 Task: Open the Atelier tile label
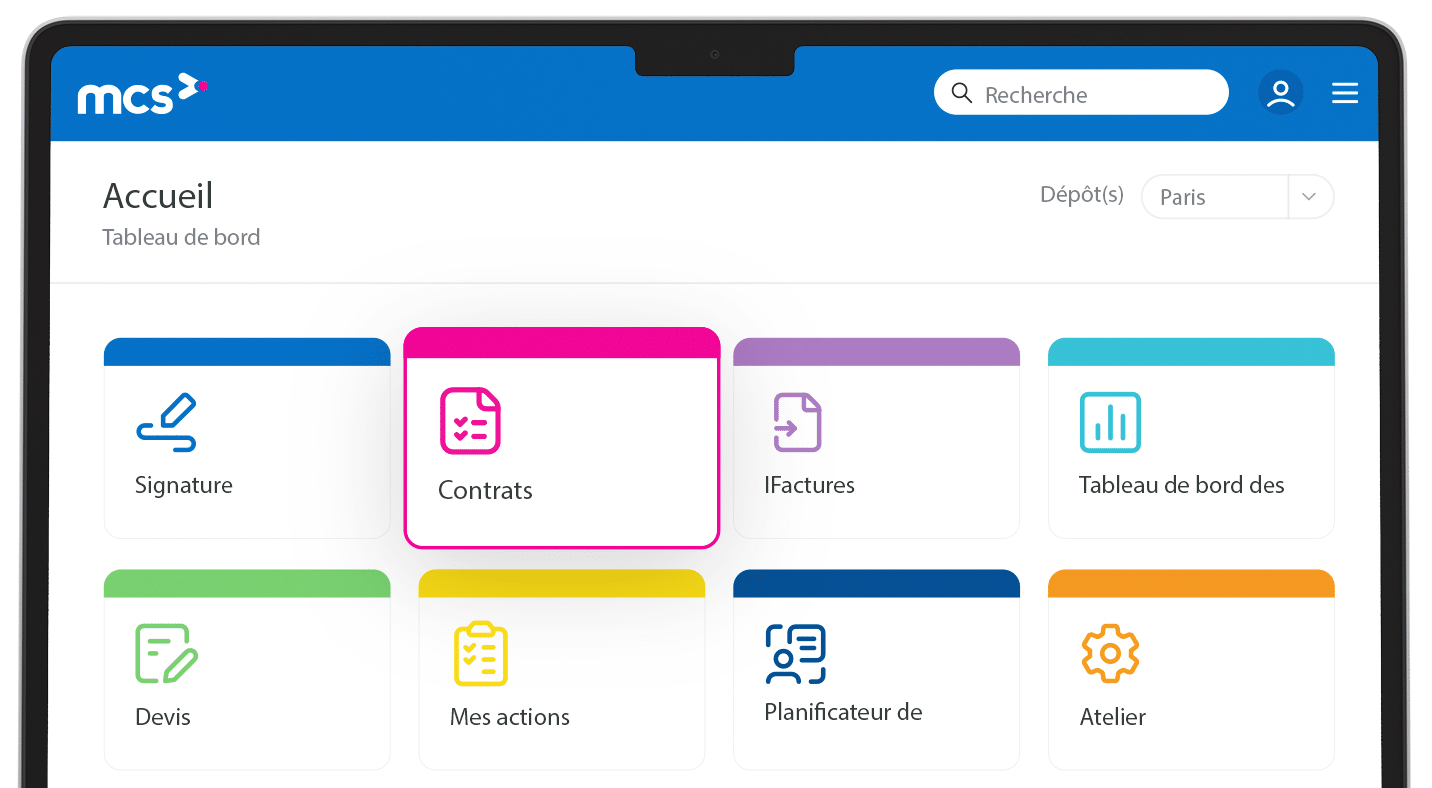tap(1113, 717)
